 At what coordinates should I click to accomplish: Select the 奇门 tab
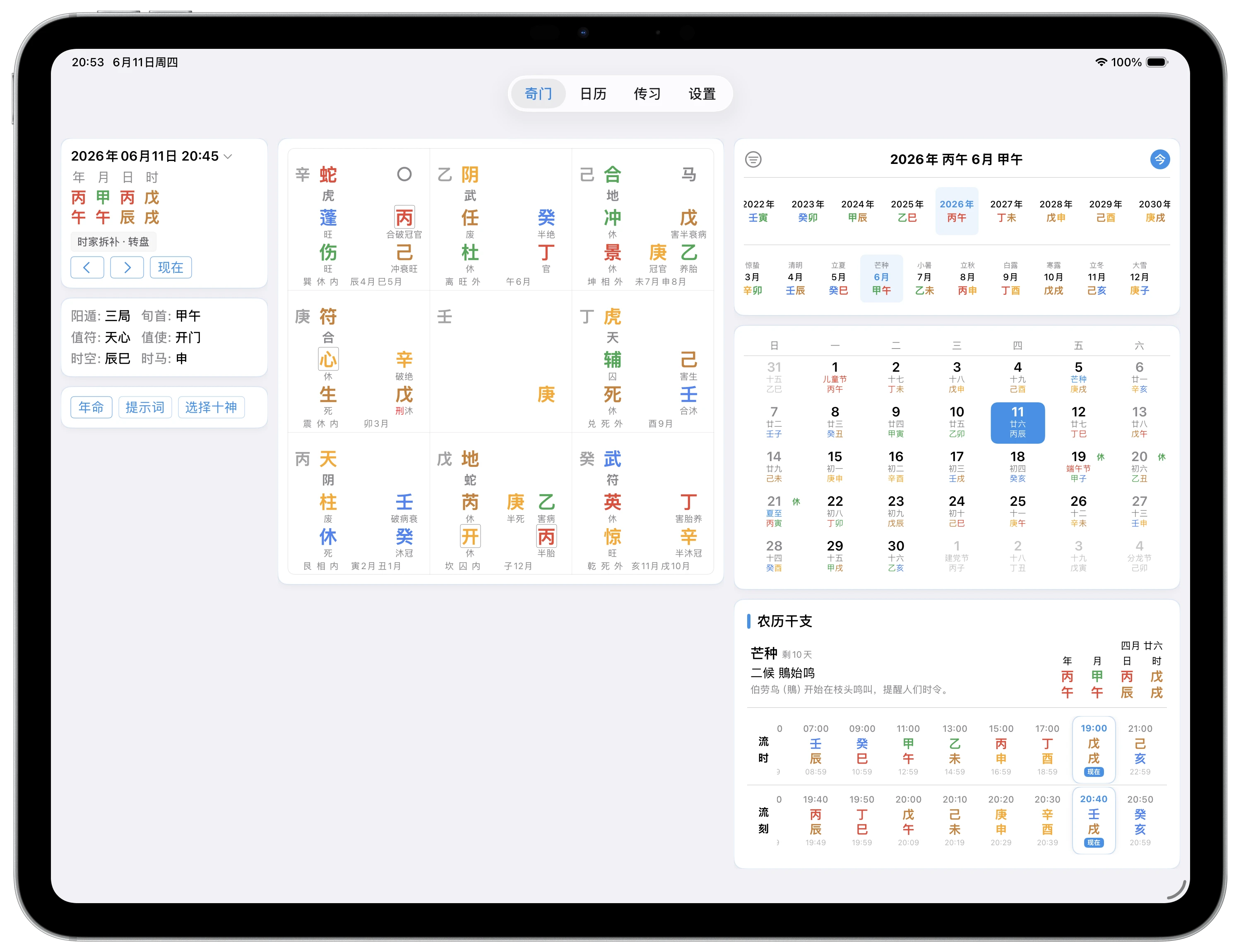coord(539,94)
